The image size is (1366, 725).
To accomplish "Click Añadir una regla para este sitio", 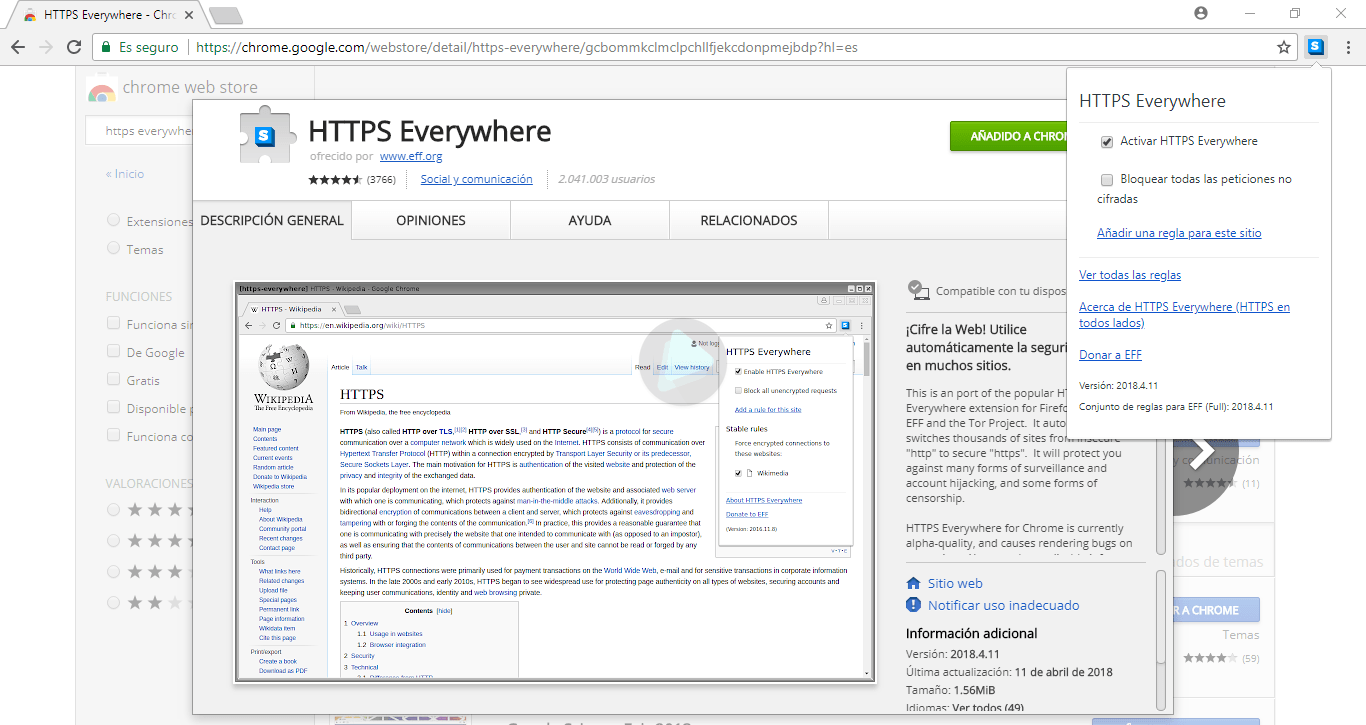I will pyautogui.click(x=1179, y=233).
